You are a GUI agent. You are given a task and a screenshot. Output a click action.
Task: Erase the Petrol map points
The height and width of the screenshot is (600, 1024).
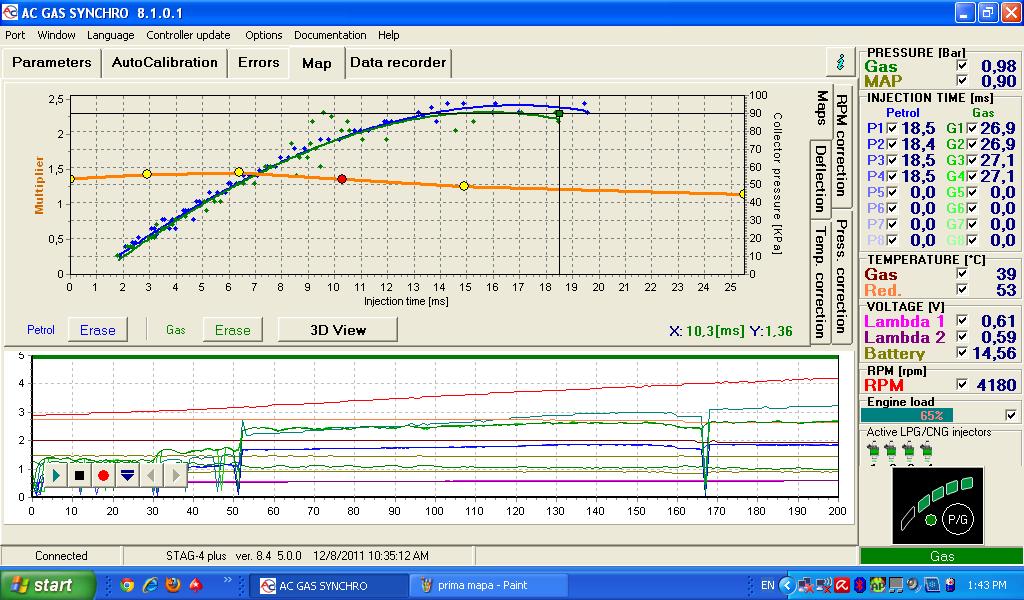click(97, 329)
